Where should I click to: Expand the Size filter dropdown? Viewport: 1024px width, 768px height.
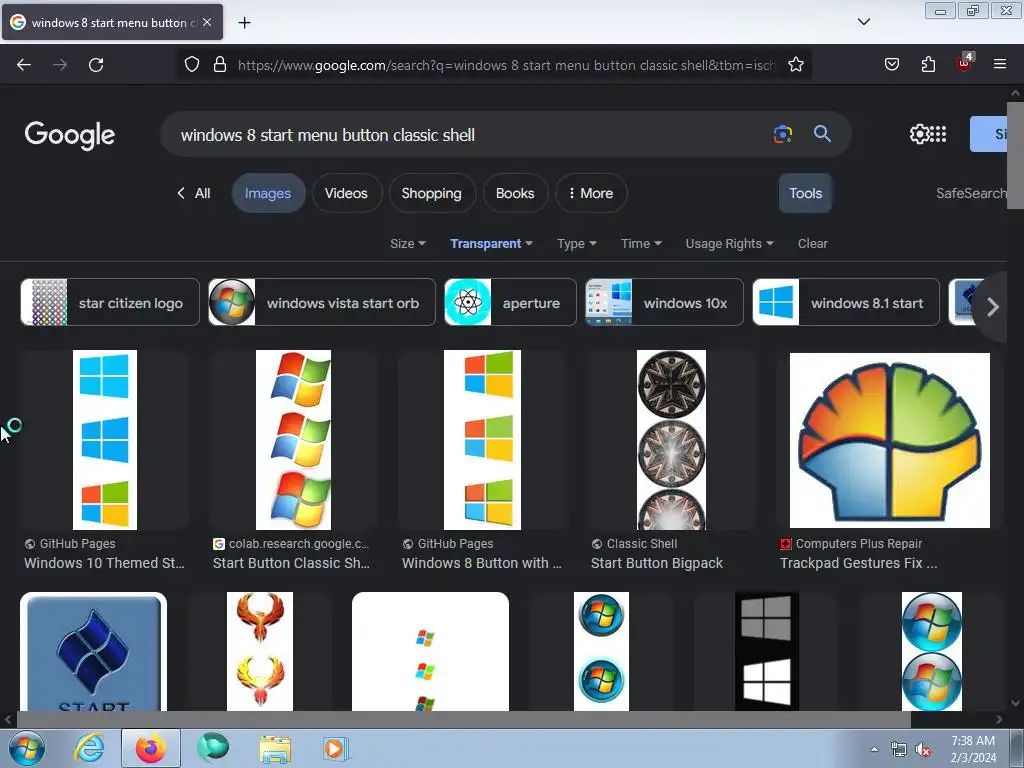408,244
